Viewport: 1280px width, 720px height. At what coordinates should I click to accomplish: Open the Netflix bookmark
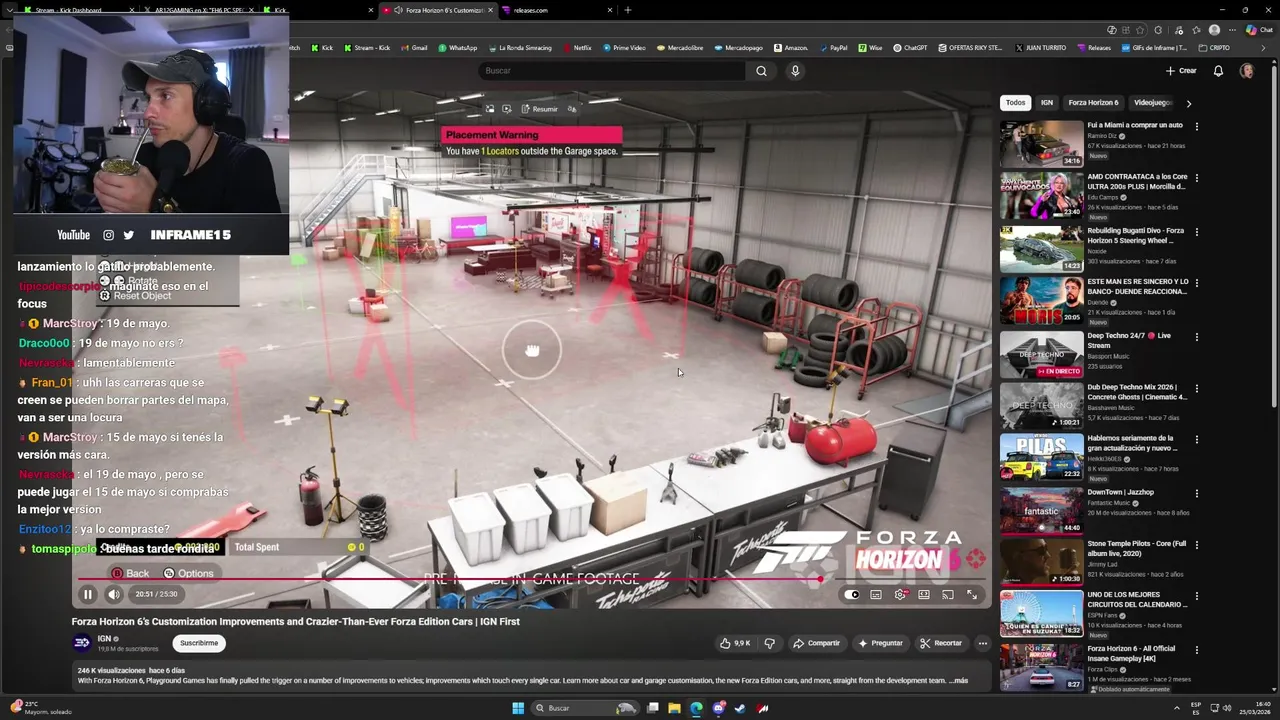pos(577,48)
